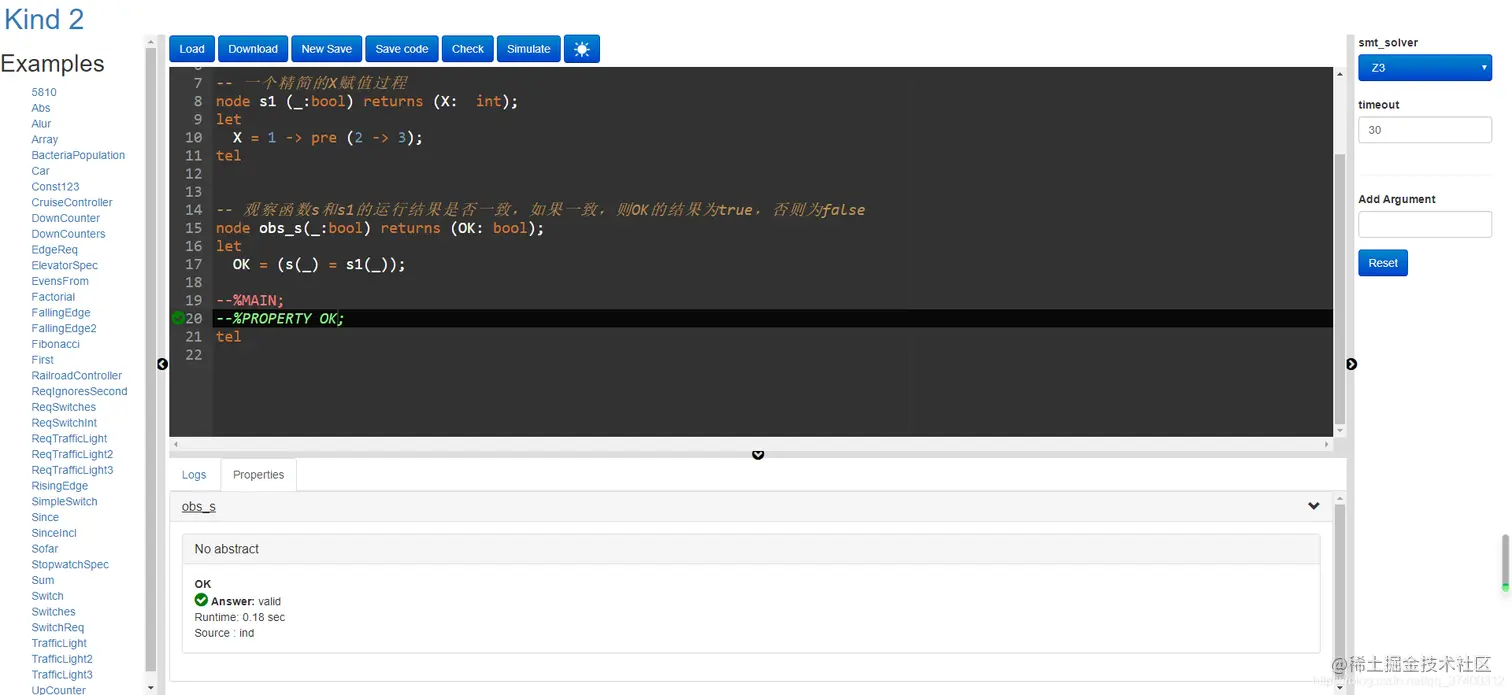Switch to the Properties tab
Image resolution: width=1512 pixels, height=695 pixels.
point(259,475)
